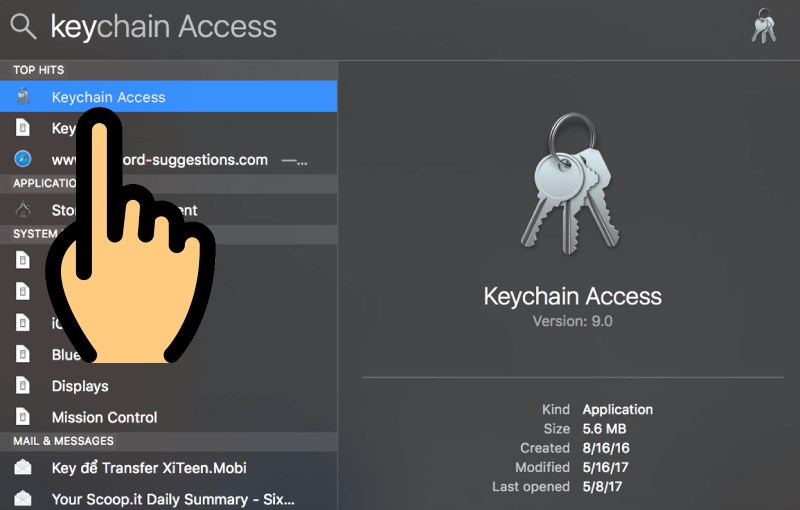800x510 pixels.
Task: Open the "Key để Transfer XiTeen.Mobi" email
Action: coord(149,468)
